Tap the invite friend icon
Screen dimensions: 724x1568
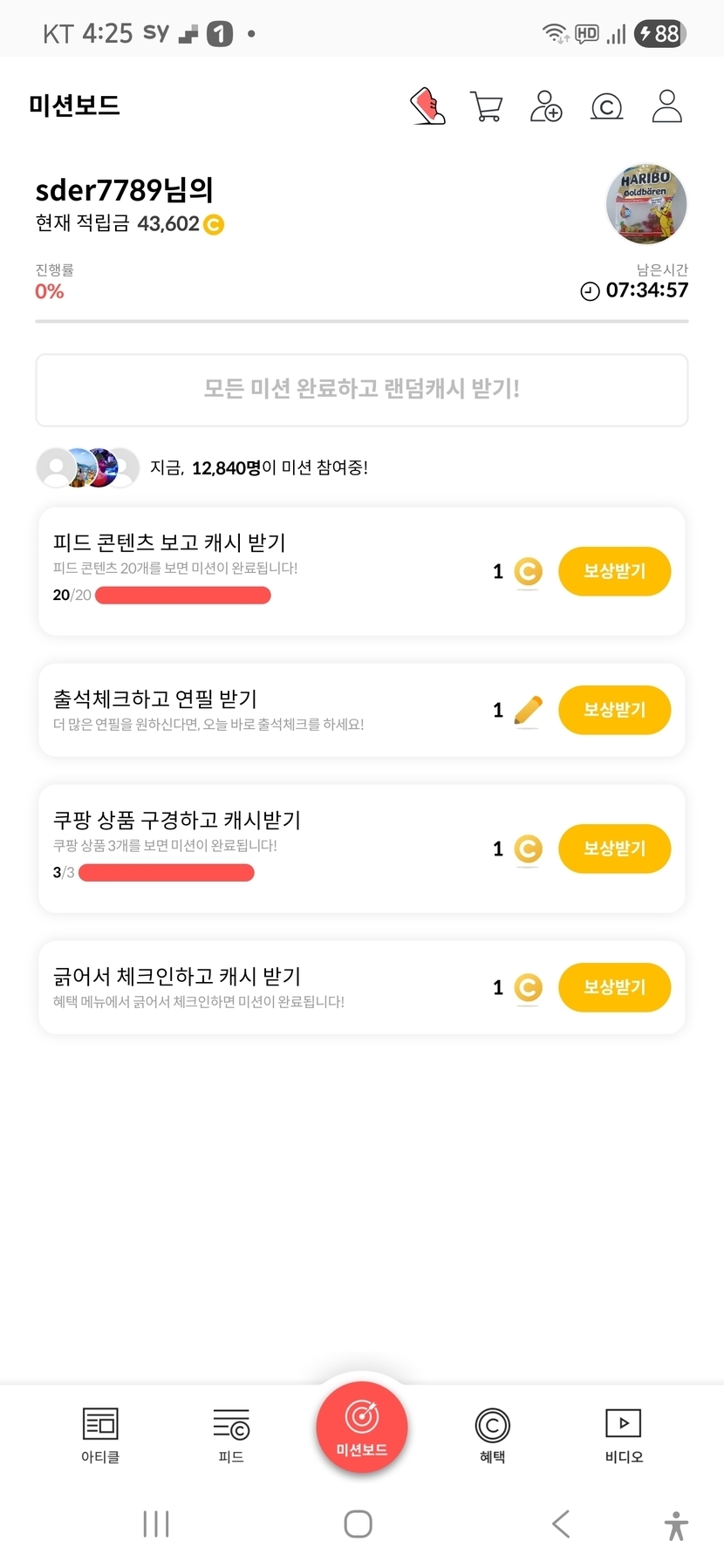[x=546, y=106]
